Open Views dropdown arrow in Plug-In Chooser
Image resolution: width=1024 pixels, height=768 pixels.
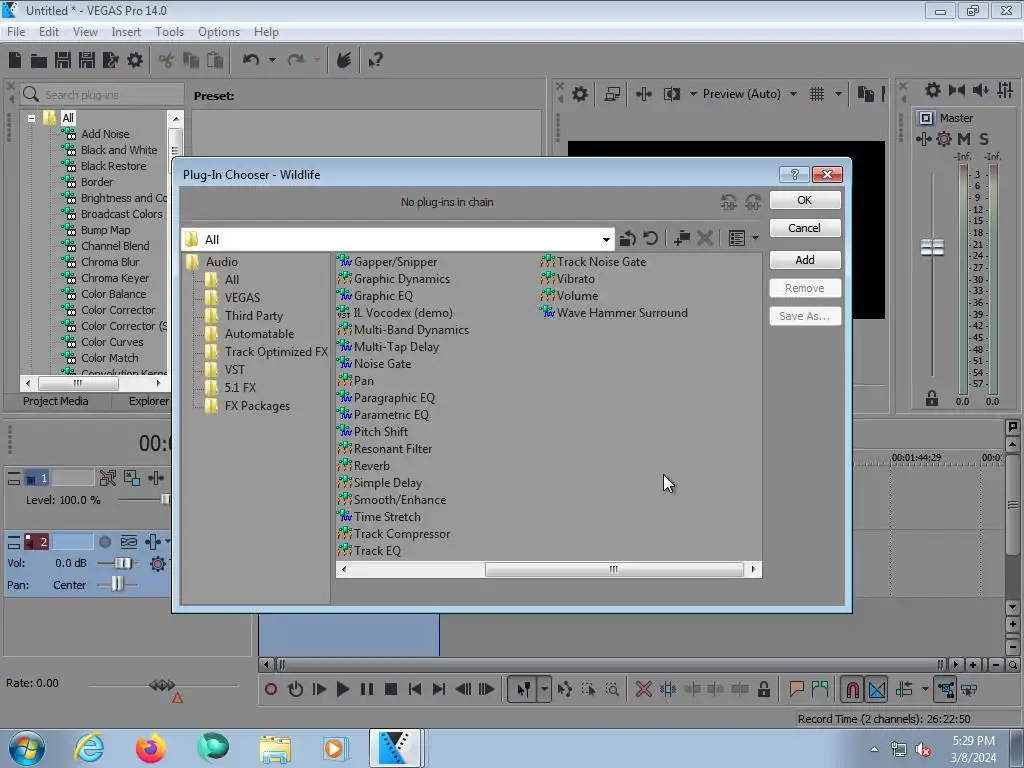[755, 238]
